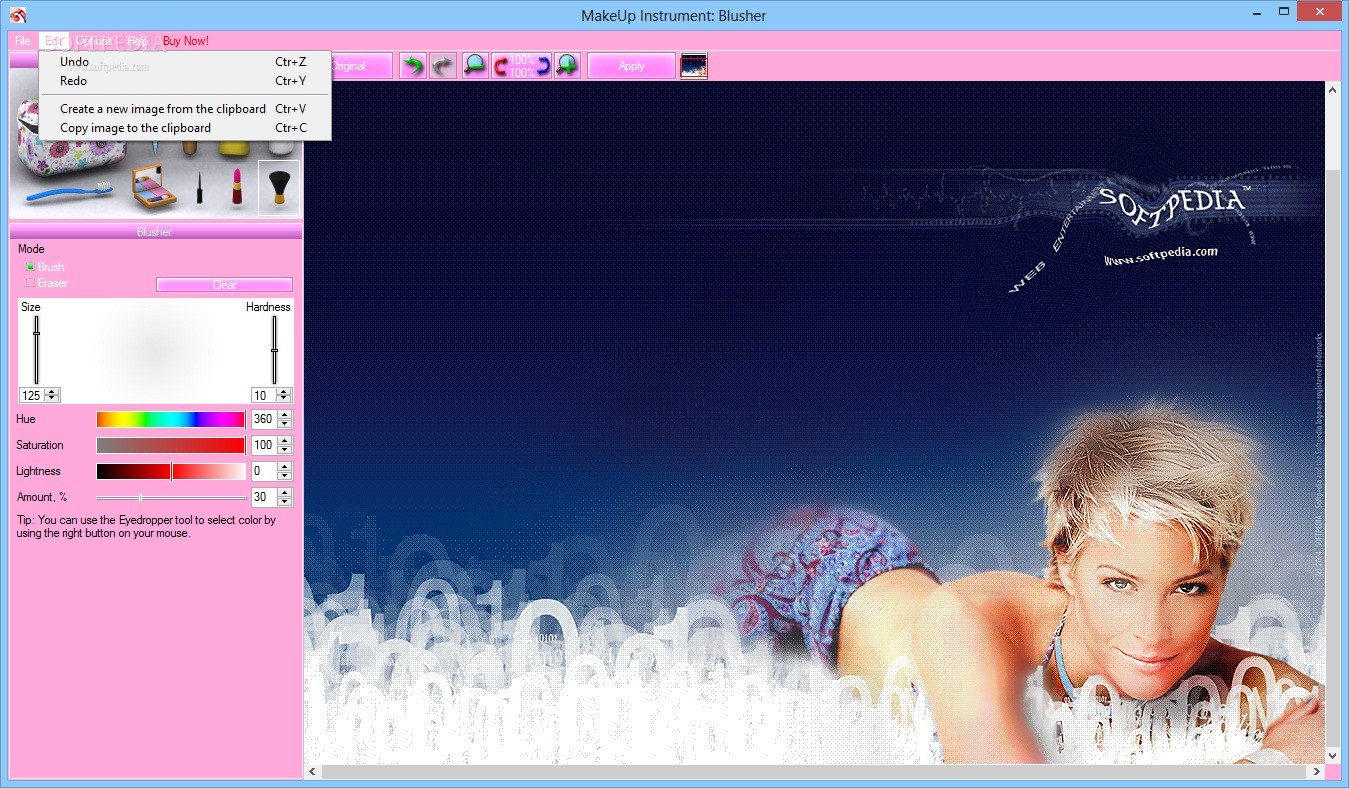1349x788 pixels.
Task: Click the Size value field 125
Action: (x=33, y=395)
